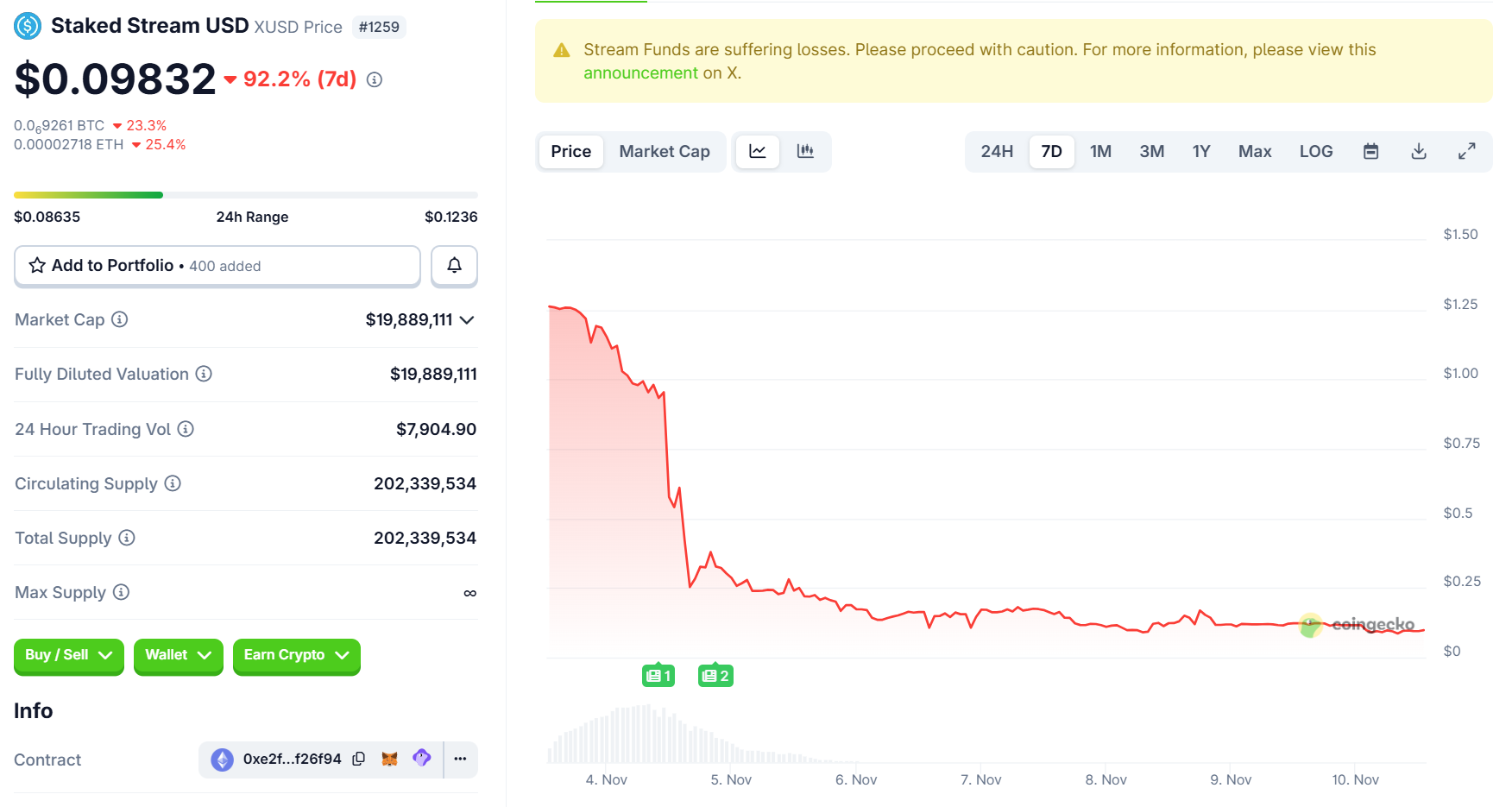Open the date range calendar picker

click(x=1370, y=151)
